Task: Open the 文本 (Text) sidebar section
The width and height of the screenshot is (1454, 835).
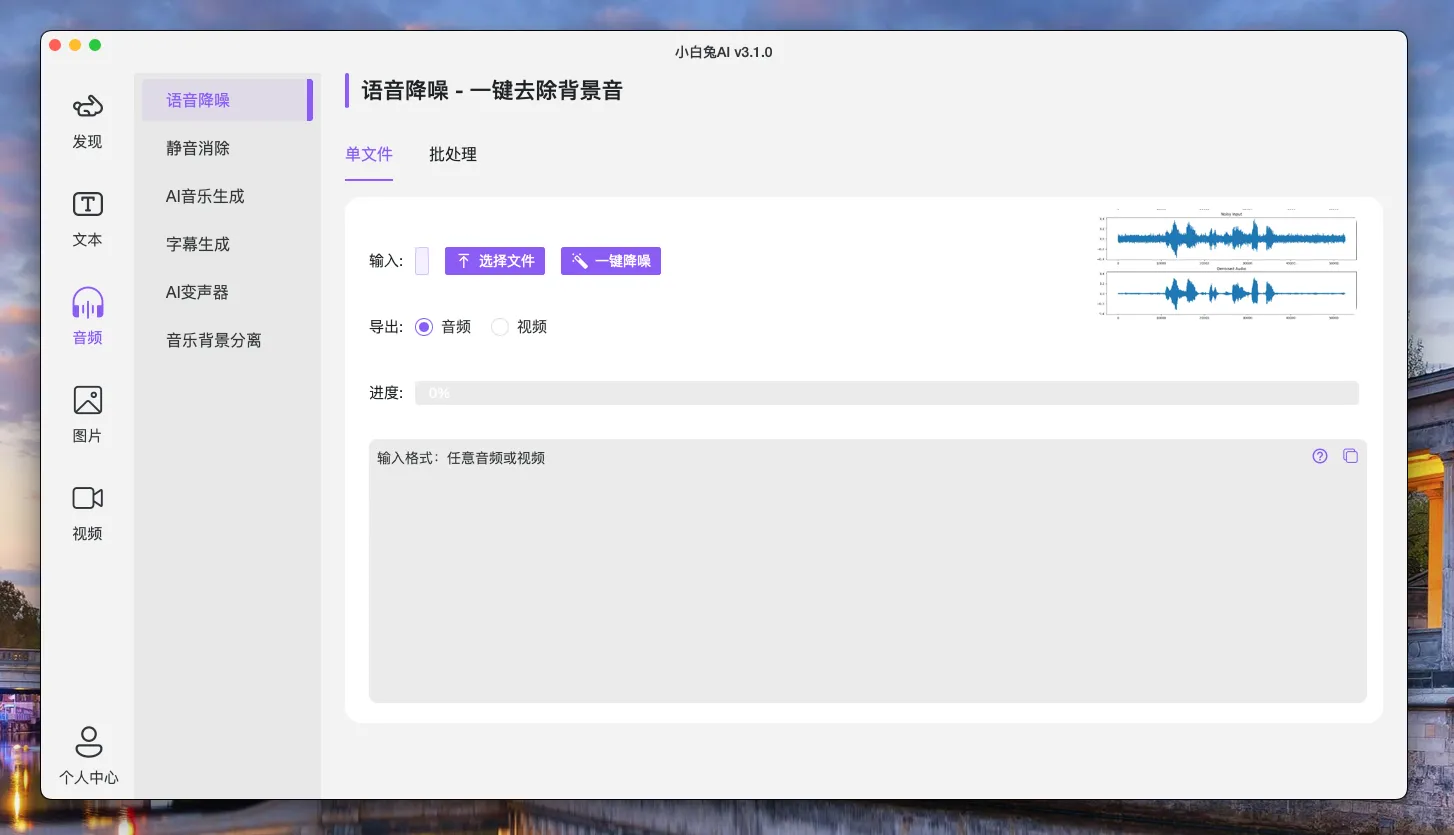Action: click(x=88, y=218)
